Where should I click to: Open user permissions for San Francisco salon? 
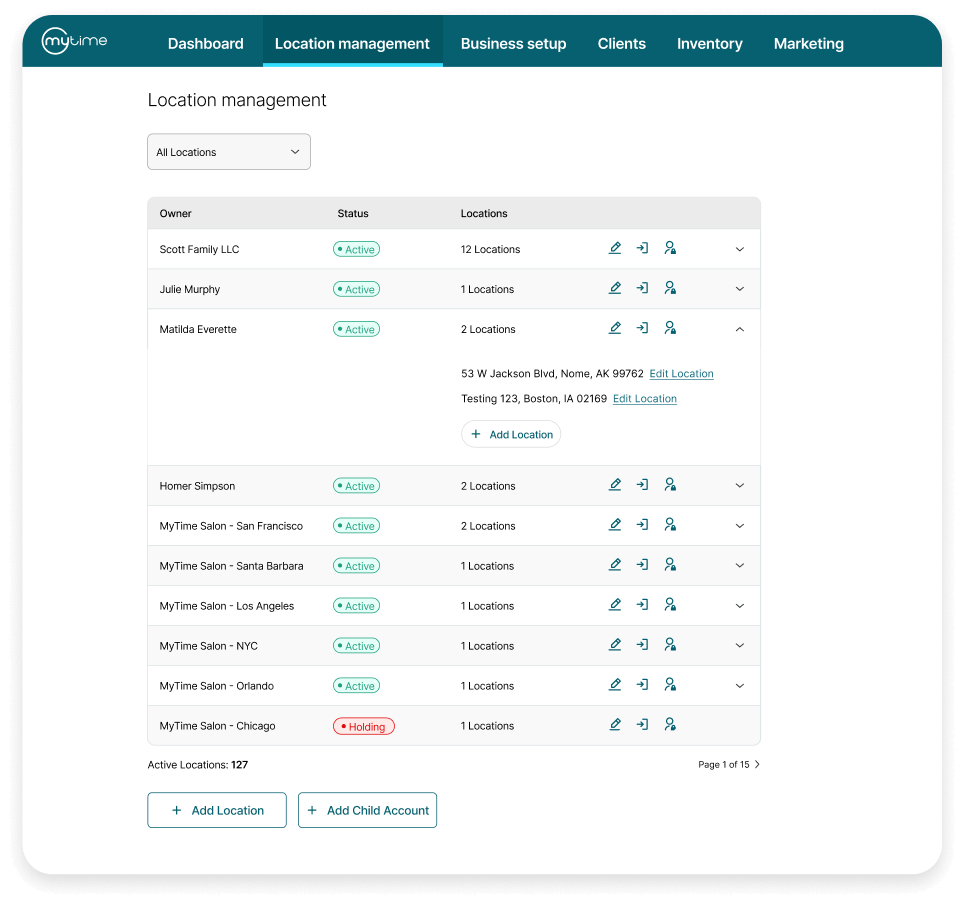coord(670,525)
